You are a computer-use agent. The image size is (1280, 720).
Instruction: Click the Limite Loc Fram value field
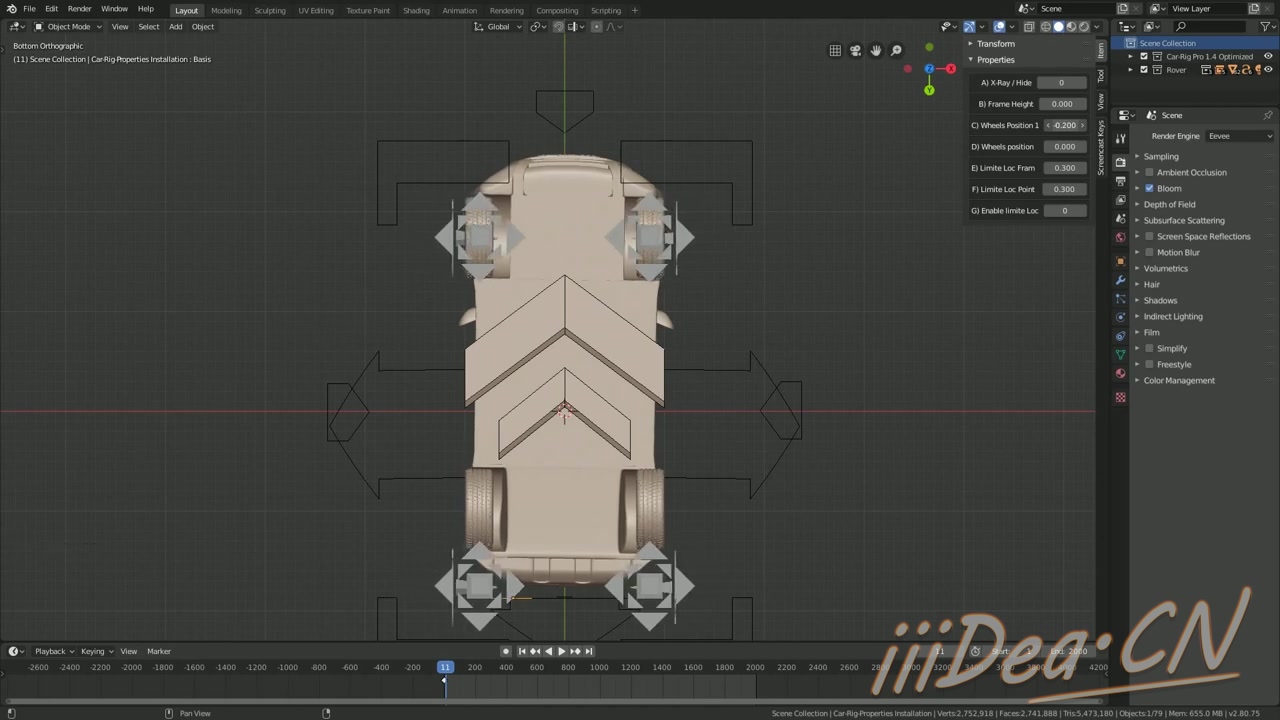coord(1064,168)
